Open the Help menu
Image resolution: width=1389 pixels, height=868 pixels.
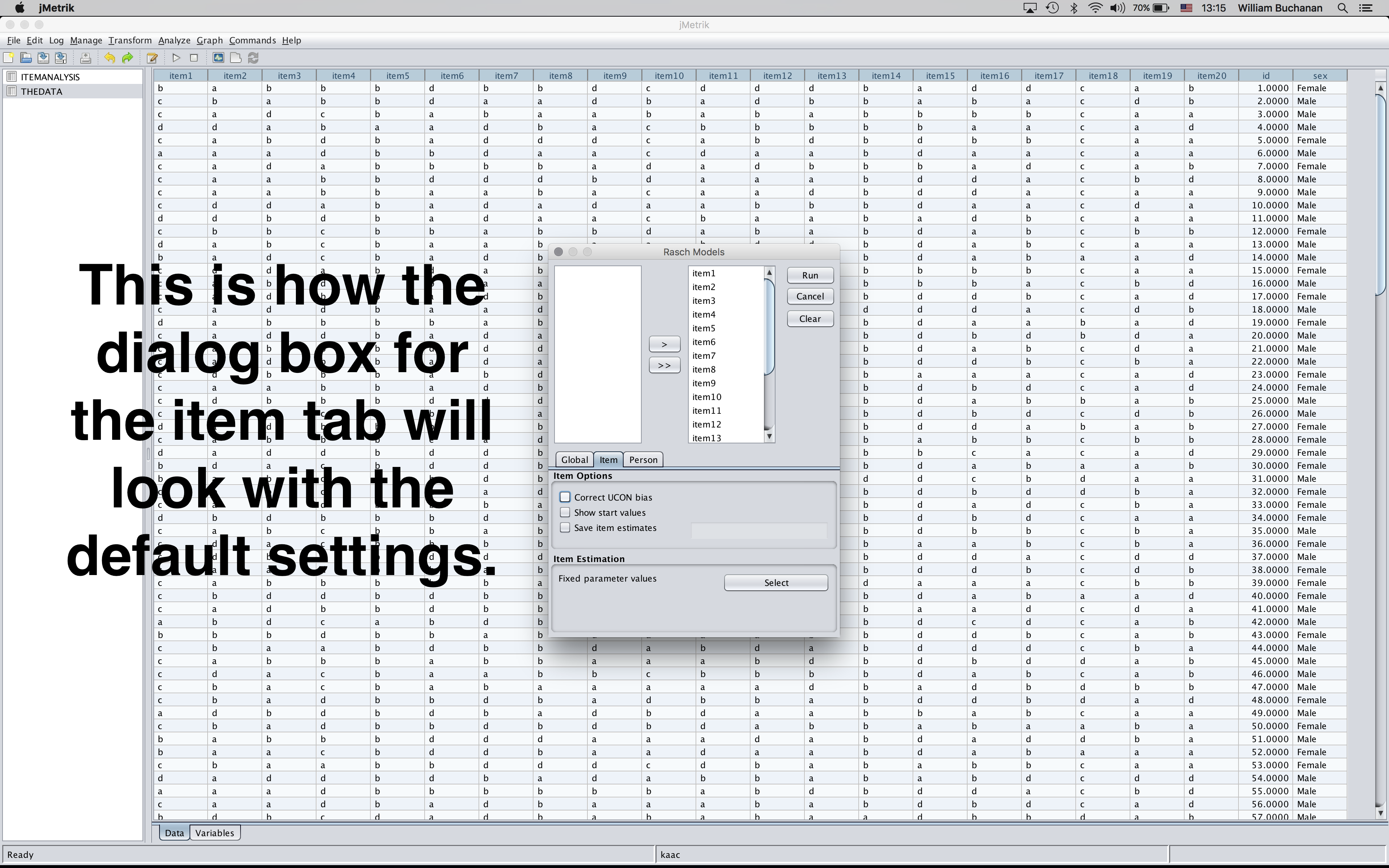pyautogui.click(x=292, y=40)
